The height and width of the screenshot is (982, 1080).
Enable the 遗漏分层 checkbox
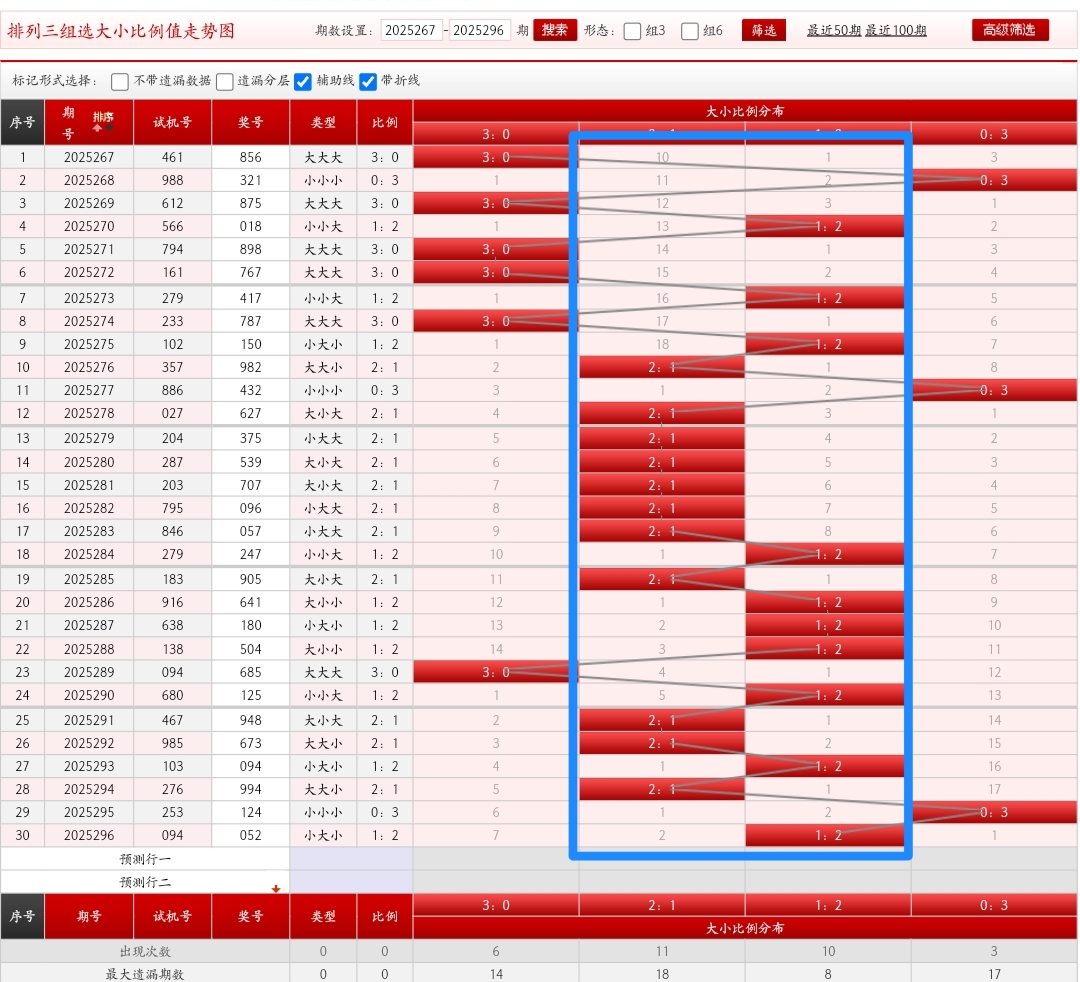[225, 82]
